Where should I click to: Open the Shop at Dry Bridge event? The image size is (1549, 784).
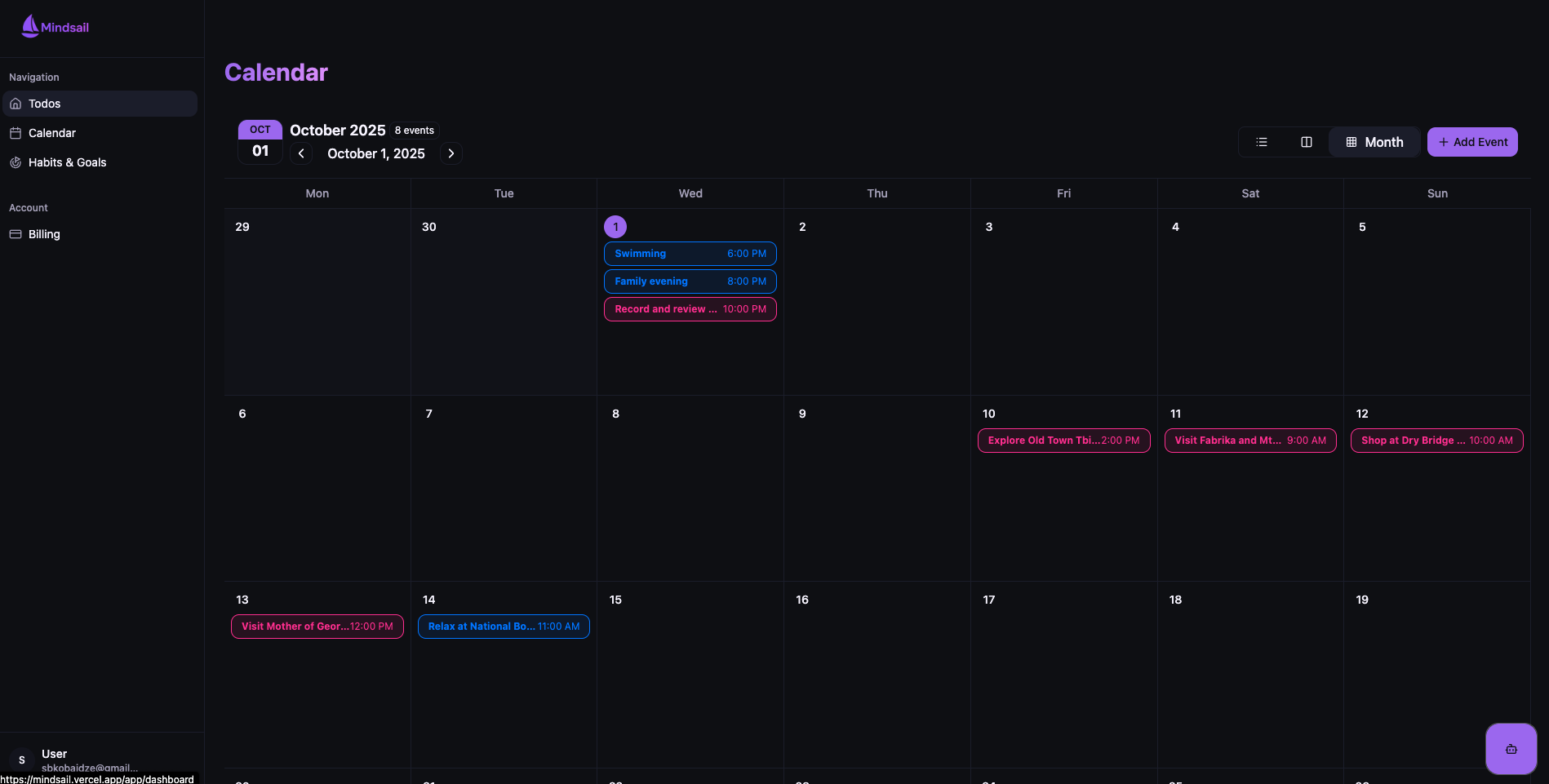point(1437,441)
